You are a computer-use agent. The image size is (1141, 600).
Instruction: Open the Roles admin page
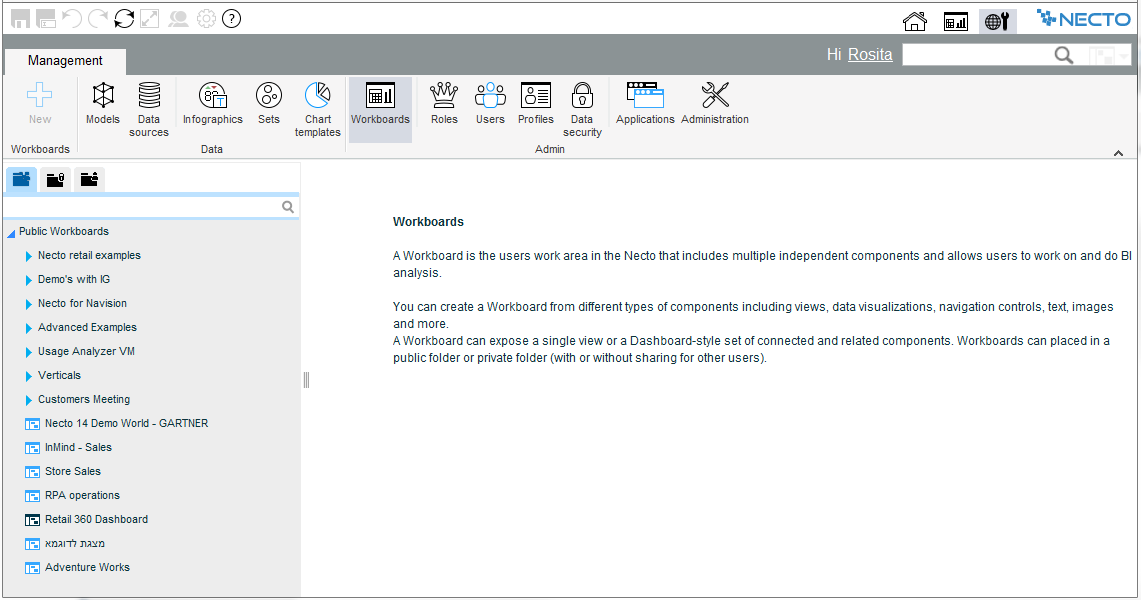pyautogui.click(x=444, y=104)
